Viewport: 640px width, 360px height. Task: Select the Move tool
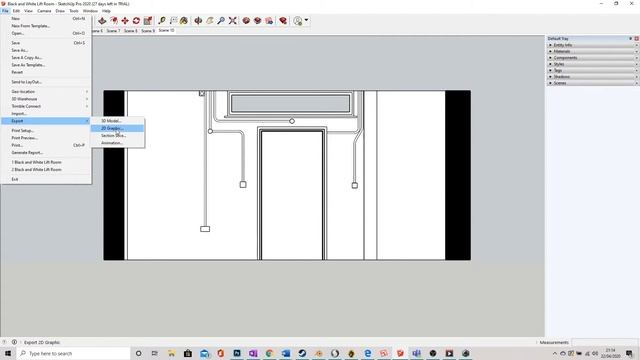coord(125,20)
